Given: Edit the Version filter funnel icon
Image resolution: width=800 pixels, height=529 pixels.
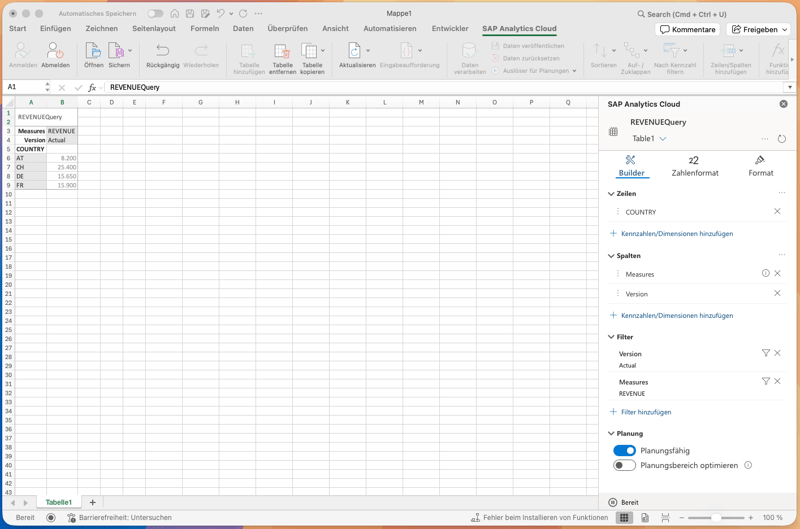Looking at the screenshot, I should [x=765, y=353].
